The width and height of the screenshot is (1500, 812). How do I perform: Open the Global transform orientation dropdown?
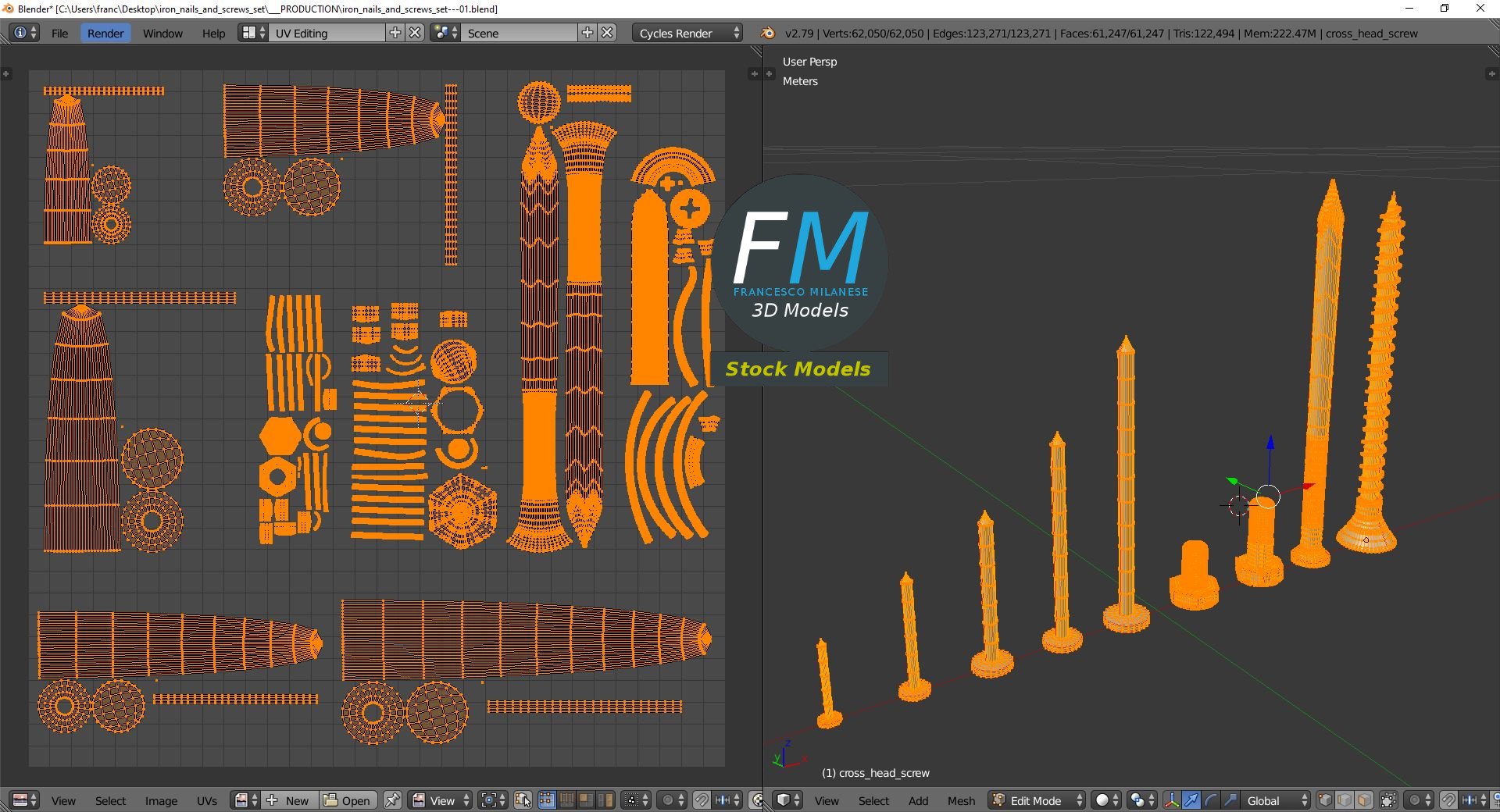coord(1277,800)
